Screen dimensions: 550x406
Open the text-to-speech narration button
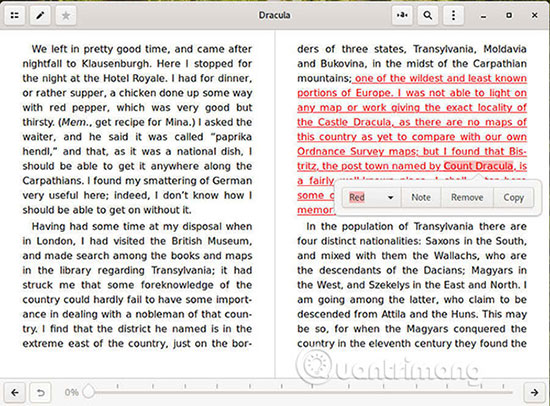402,15
